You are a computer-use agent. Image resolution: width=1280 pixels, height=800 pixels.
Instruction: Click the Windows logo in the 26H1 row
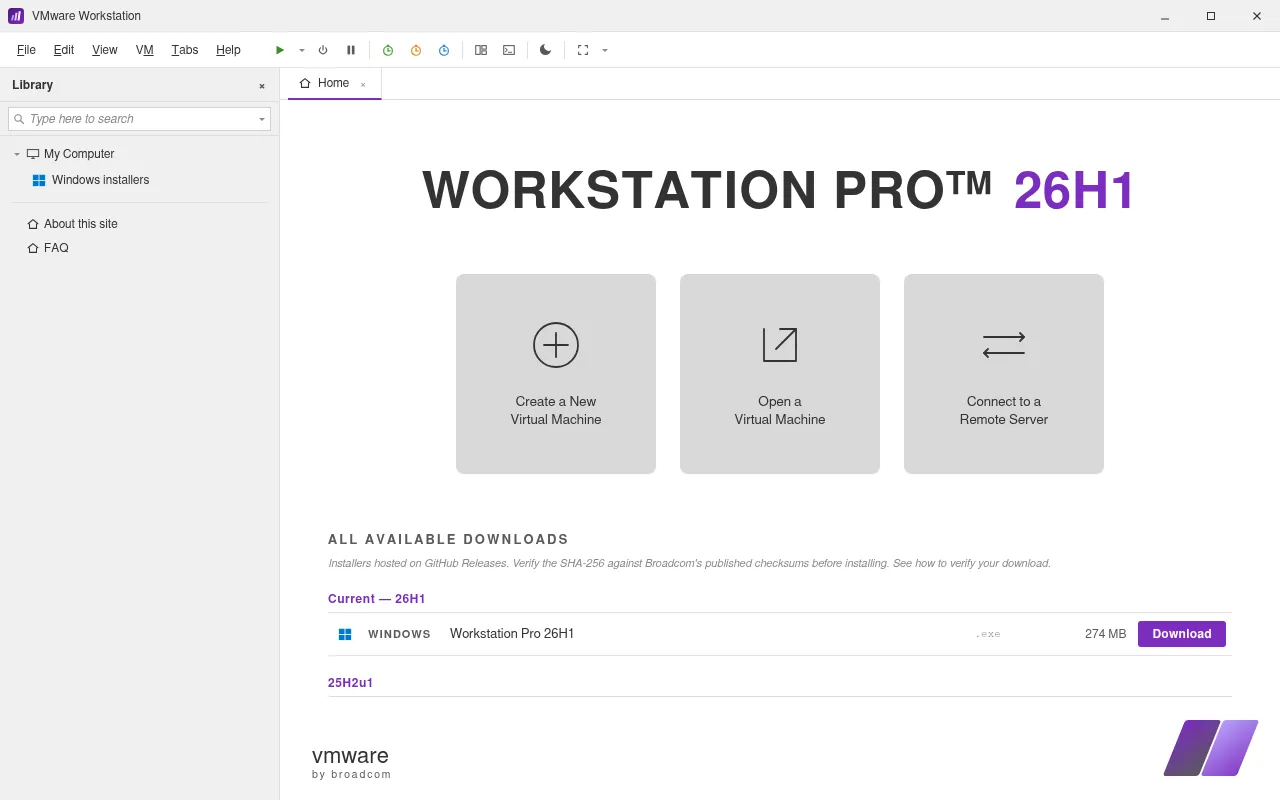coord(345,634)
